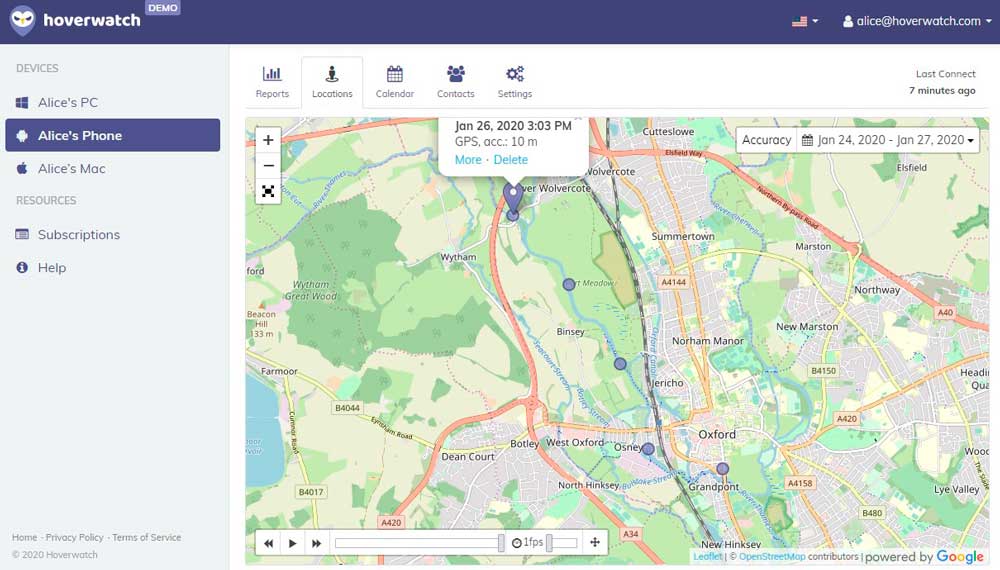This screenshot has width=1000, height=570.
Task: Open the Leaflet attribution link
Action: pyautogui.click(x=707, y=557)
